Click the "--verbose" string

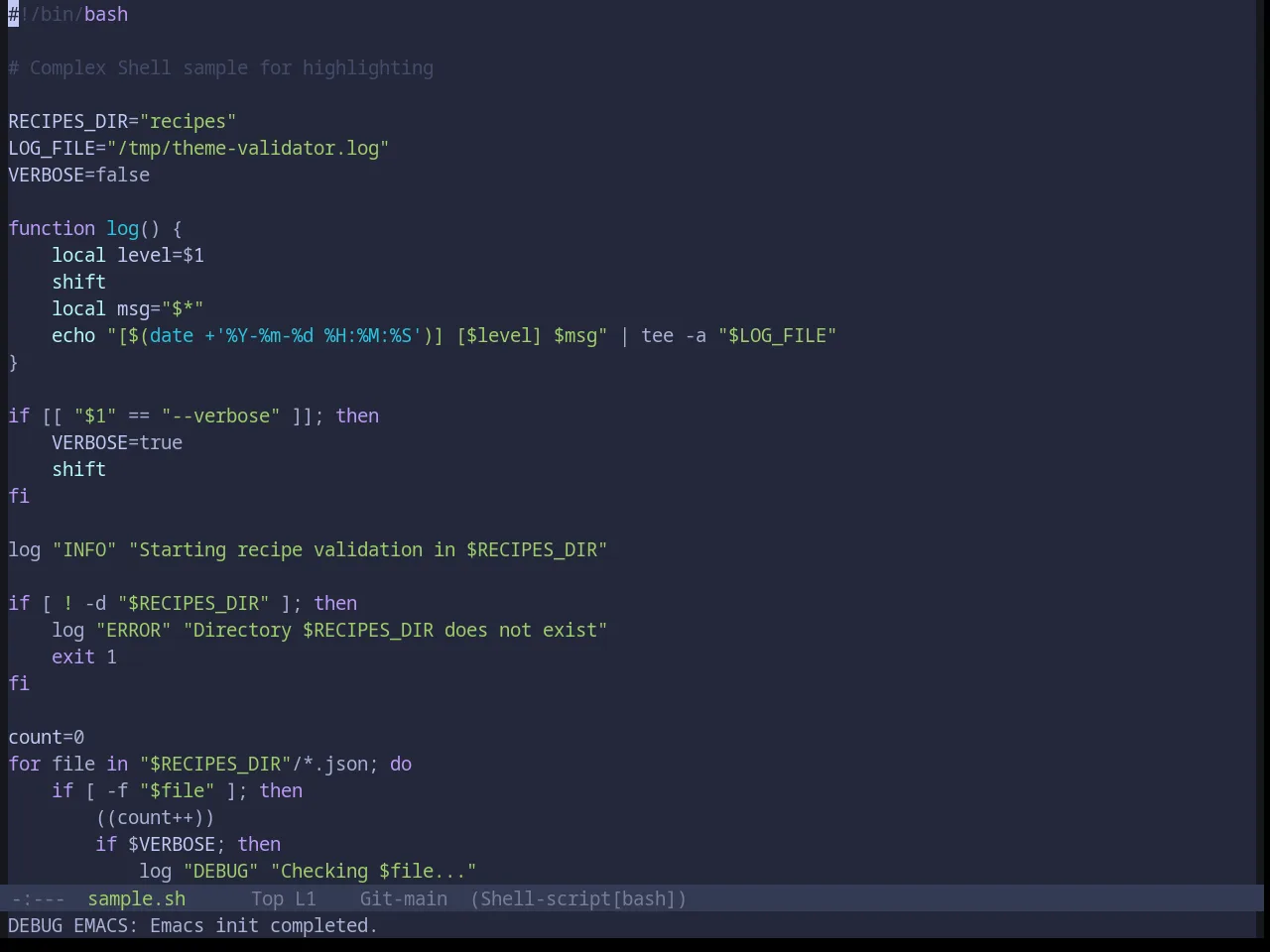221,416
